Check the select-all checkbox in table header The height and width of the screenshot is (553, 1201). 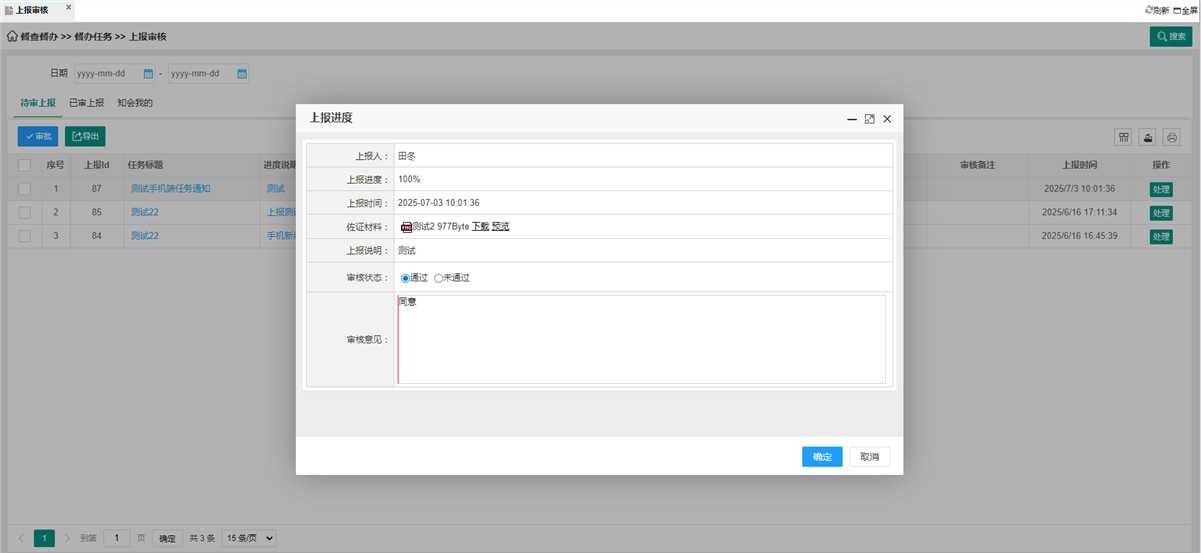coord(24,165)
